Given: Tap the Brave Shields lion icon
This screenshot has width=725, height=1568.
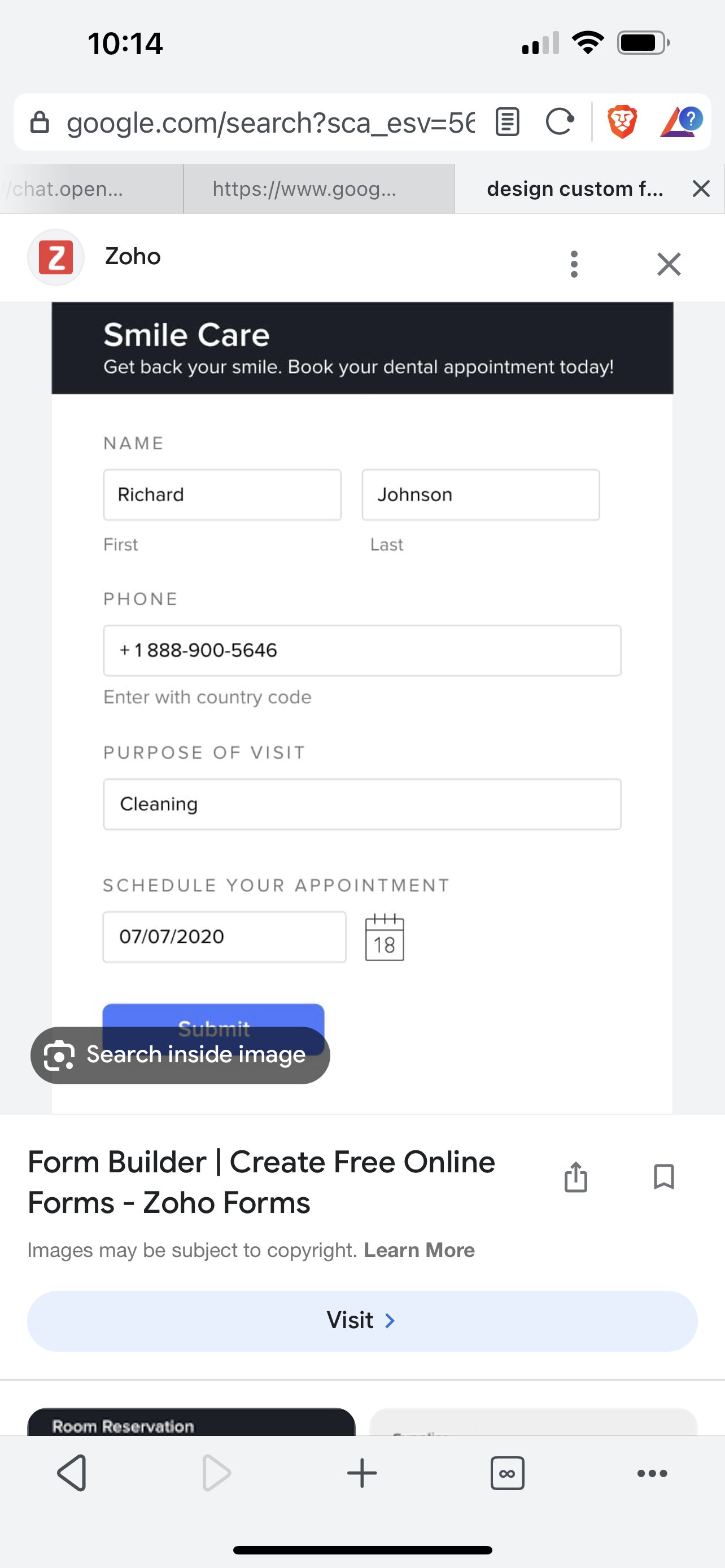Looking at the screenshot, I should pos(622,122).
